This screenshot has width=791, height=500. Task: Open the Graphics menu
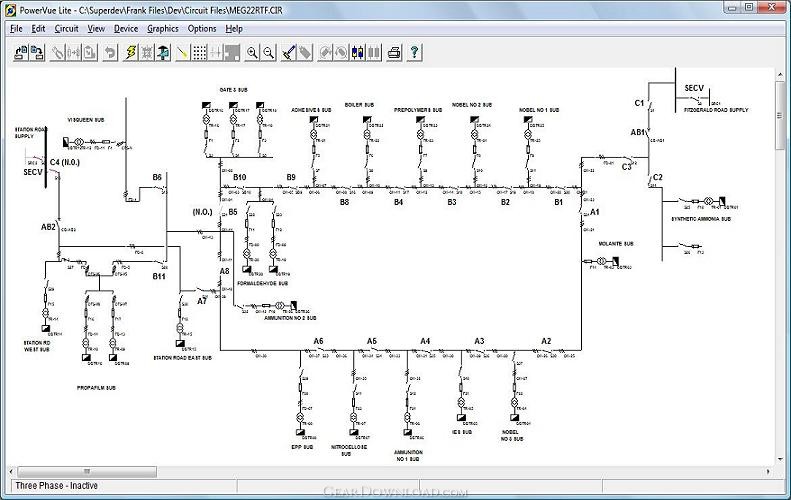[x=162, y=29]
